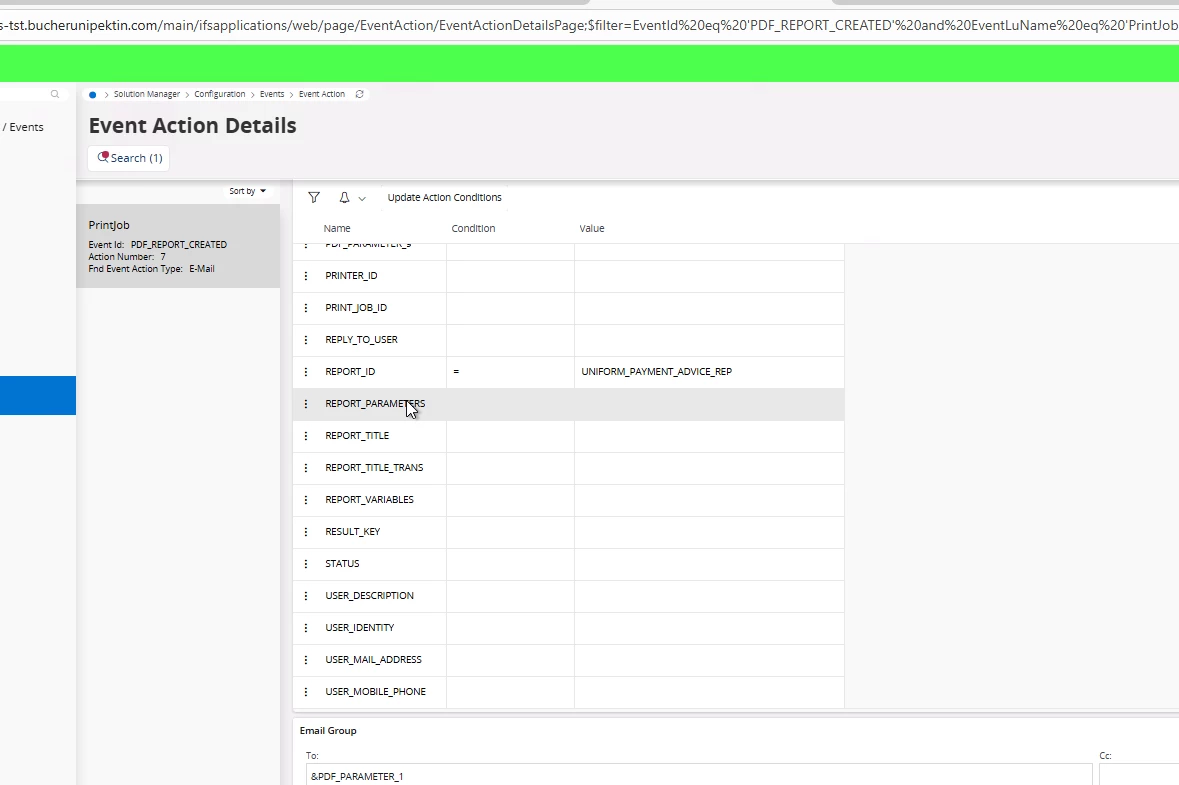Viewport: 1179px width, 785px height.
Task: Go to Events breadcrumb
Action: tap(272, 94)
